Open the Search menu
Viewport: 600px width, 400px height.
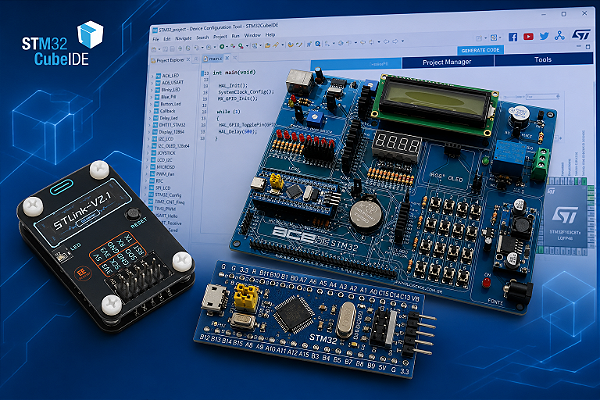202,38
